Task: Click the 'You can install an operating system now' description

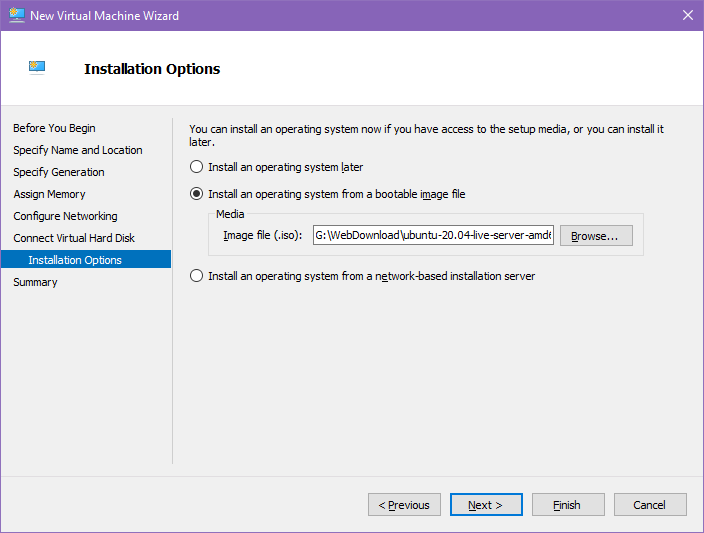Action: (426, 135)
